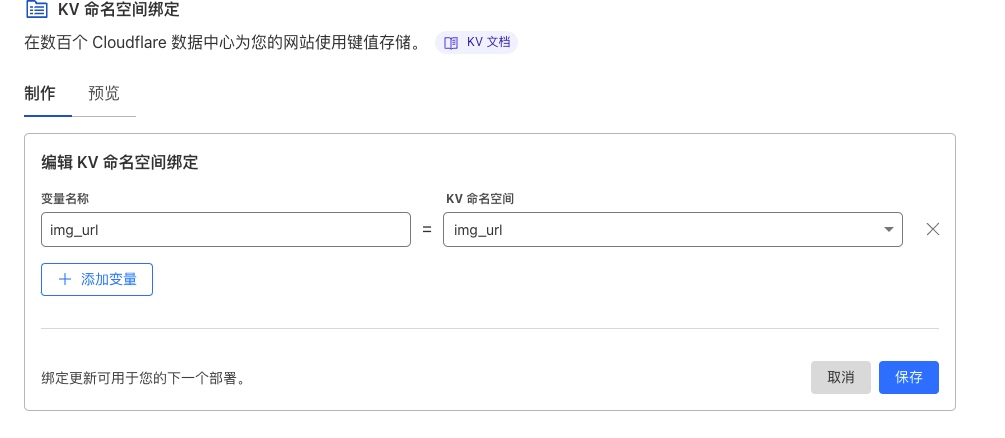Click the Cloudflare 数据中心 description text
This screenshot has height=438, width=1005.
pyautogui.click(x=227, y=43)
